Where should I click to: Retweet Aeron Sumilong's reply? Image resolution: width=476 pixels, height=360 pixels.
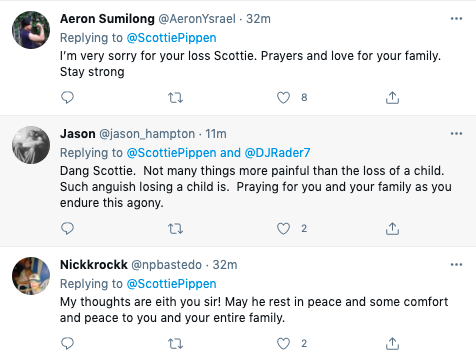175,98
